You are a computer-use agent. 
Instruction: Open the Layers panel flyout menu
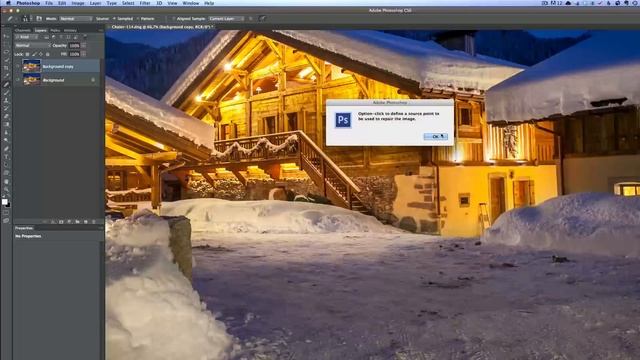coord(100,30)
